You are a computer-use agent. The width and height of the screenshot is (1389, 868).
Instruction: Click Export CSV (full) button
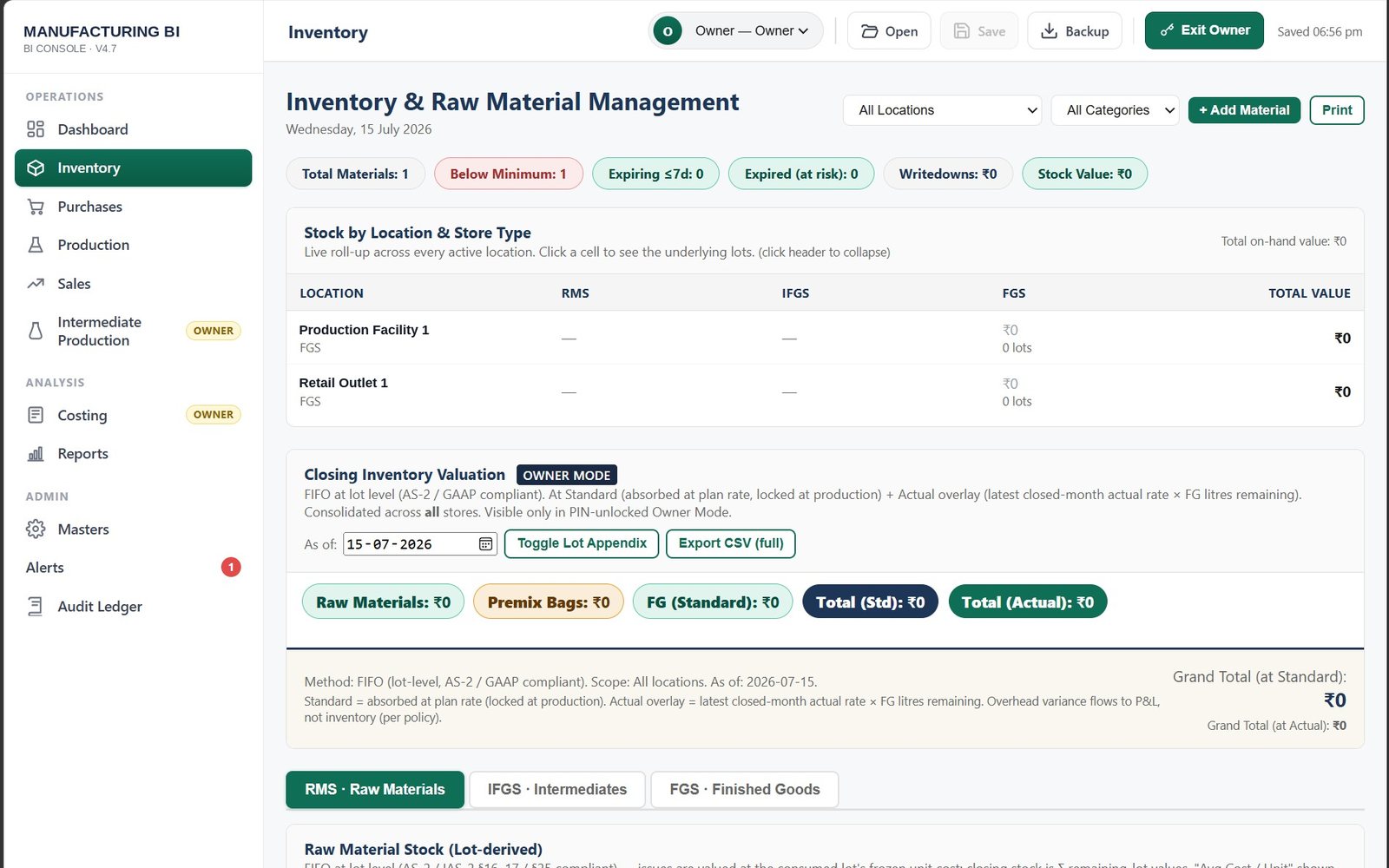731,543
